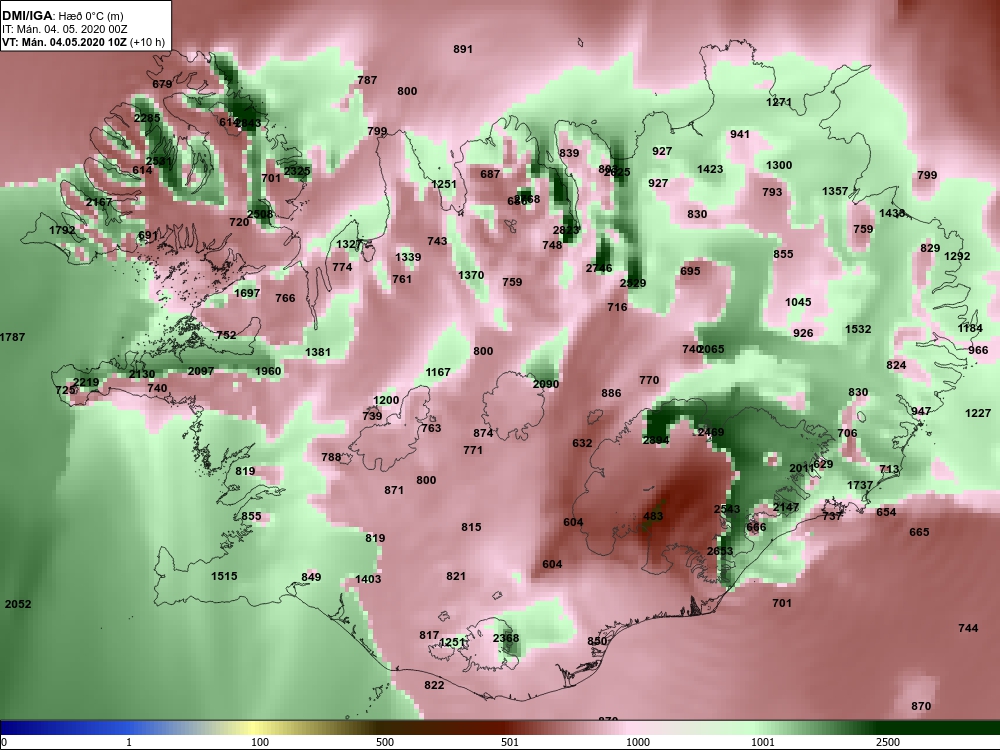
Task: Click the map value 2368 in the south
Action: coord(506,638)
